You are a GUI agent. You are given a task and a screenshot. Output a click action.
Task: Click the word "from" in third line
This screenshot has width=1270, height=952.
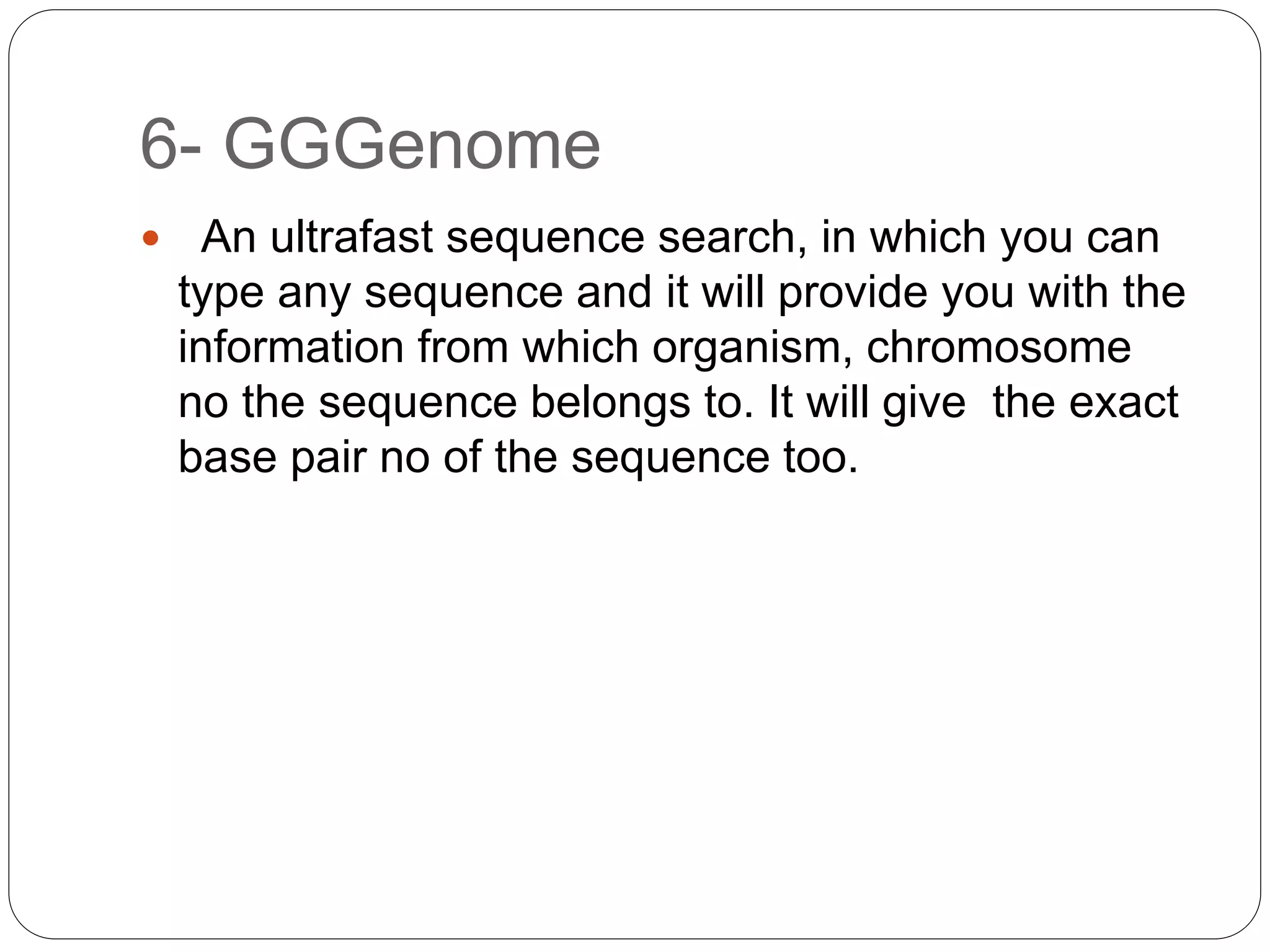[x=464, y=346]
